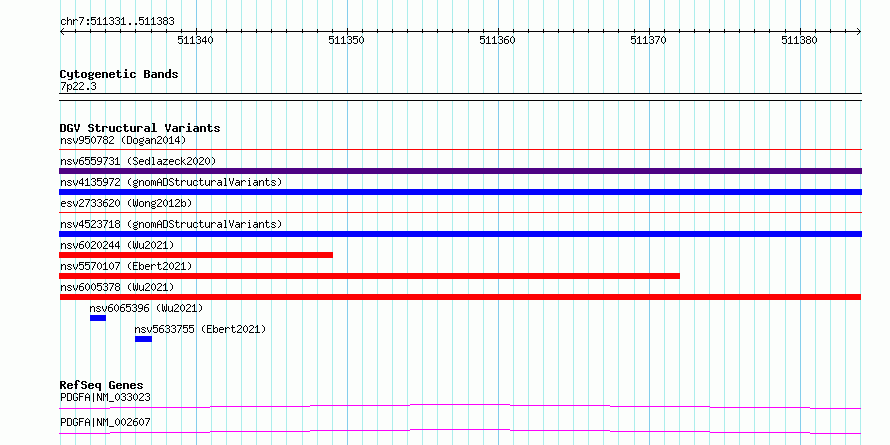The height and width of the screenshot is (445, 890).
Task: Click the blue nsv4135972 variant bar
Action: click(460, 192)
